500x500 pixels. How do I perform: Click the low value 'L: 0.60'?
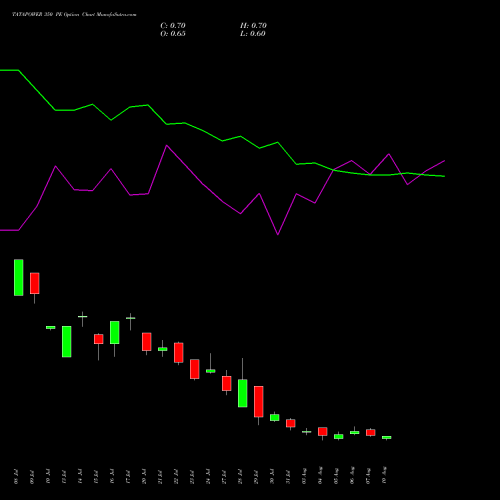point(253,34)
